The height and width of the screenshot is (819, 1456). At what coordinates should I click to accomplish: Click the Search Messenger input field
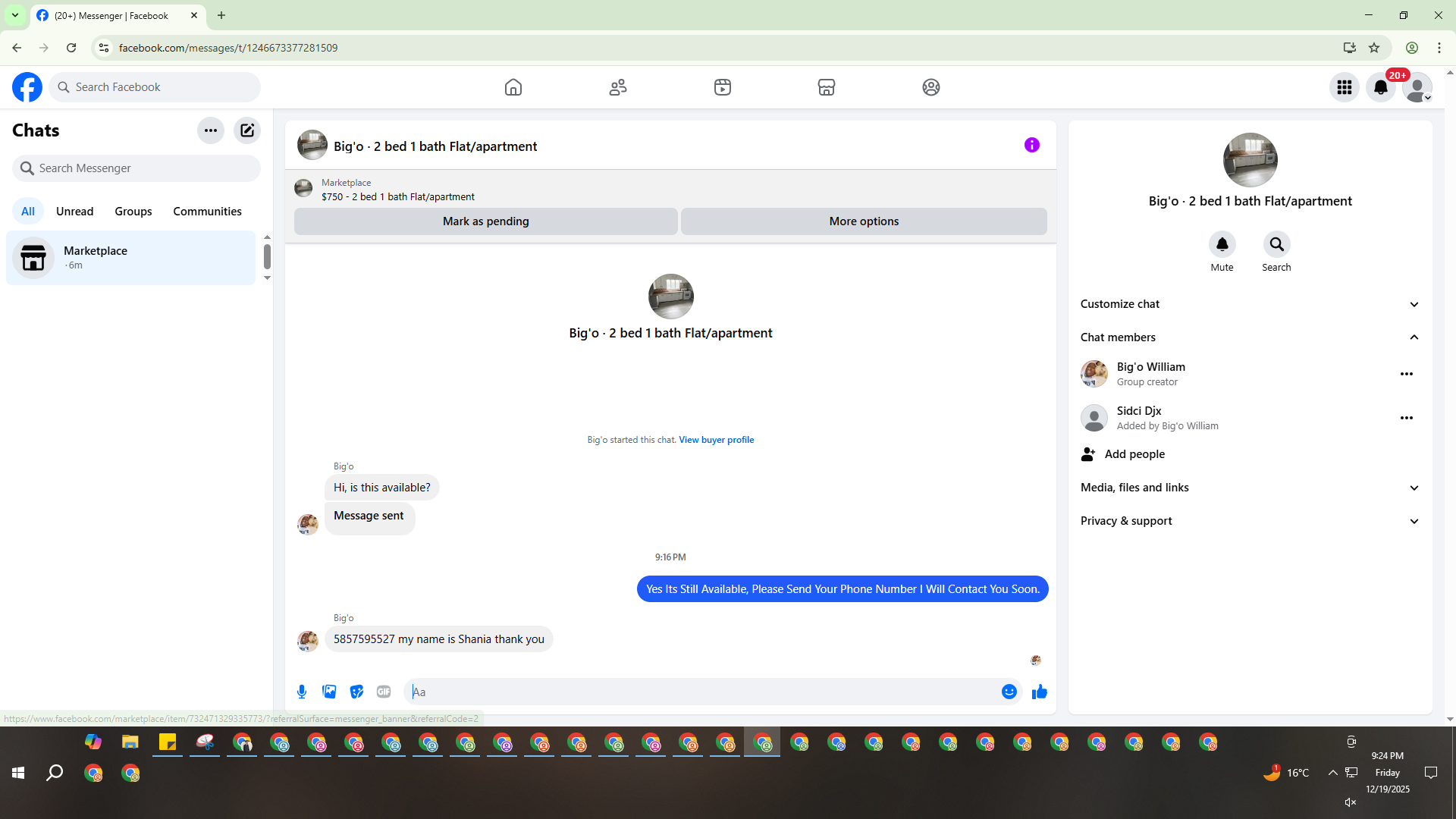pyautogui.click(x=136, y=168)
